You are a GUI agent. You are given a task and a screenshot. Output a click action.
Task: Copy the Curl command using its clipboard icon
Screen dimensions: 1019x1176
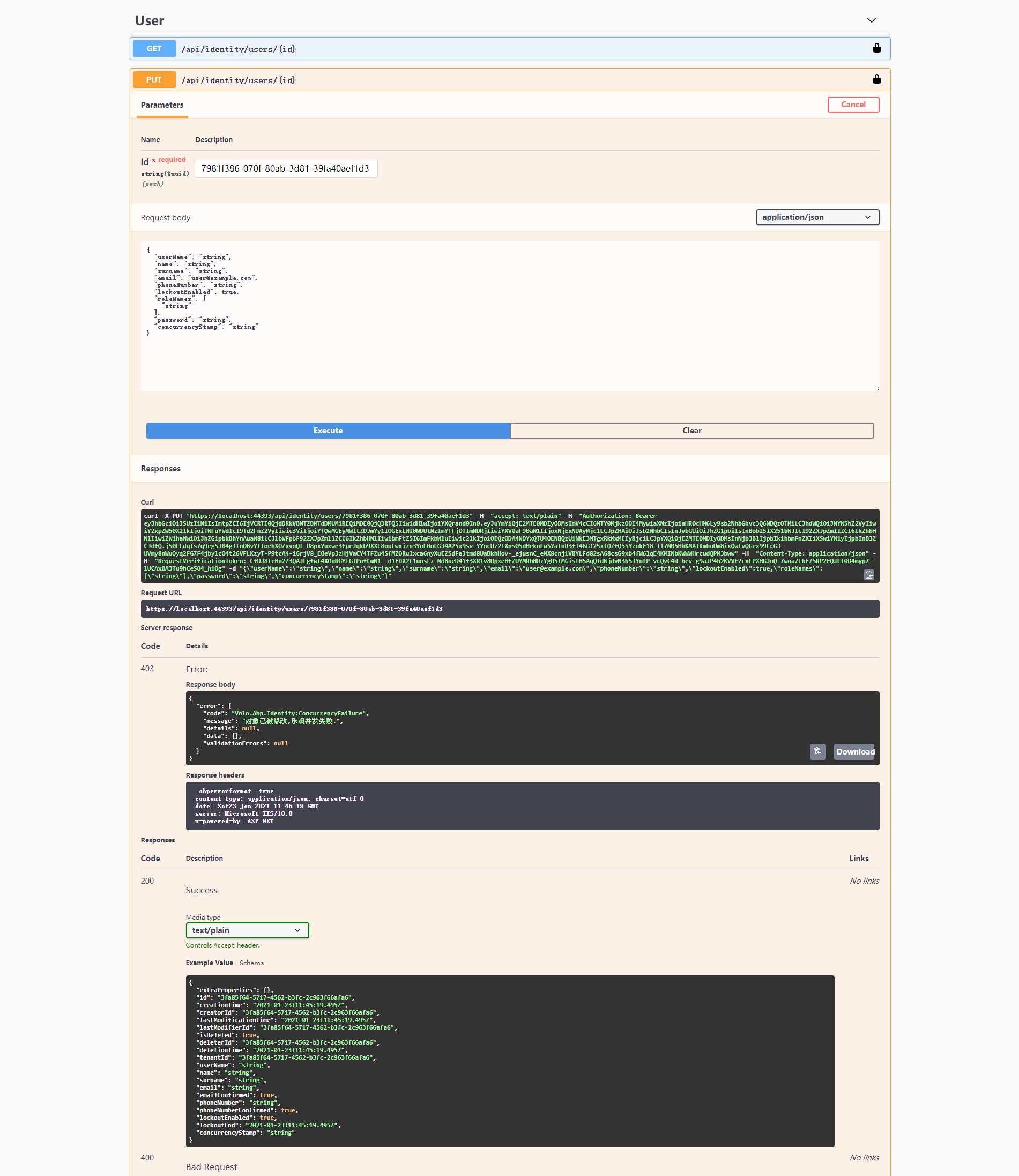[x=868, y=575]
